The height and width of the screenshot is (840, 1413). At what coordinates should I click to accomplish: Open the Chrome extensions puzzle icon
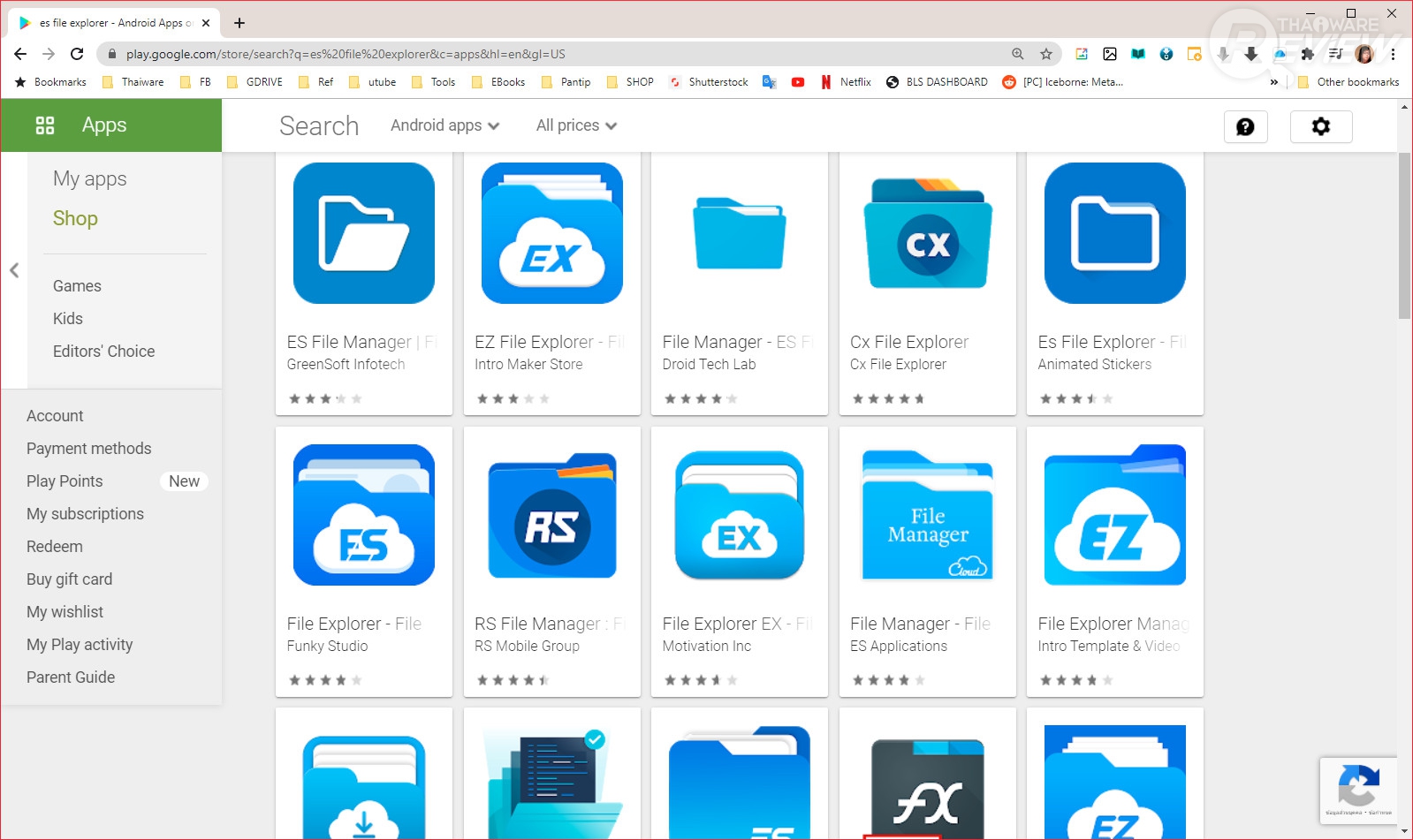pyautogui.click(x=1308, y=54)
